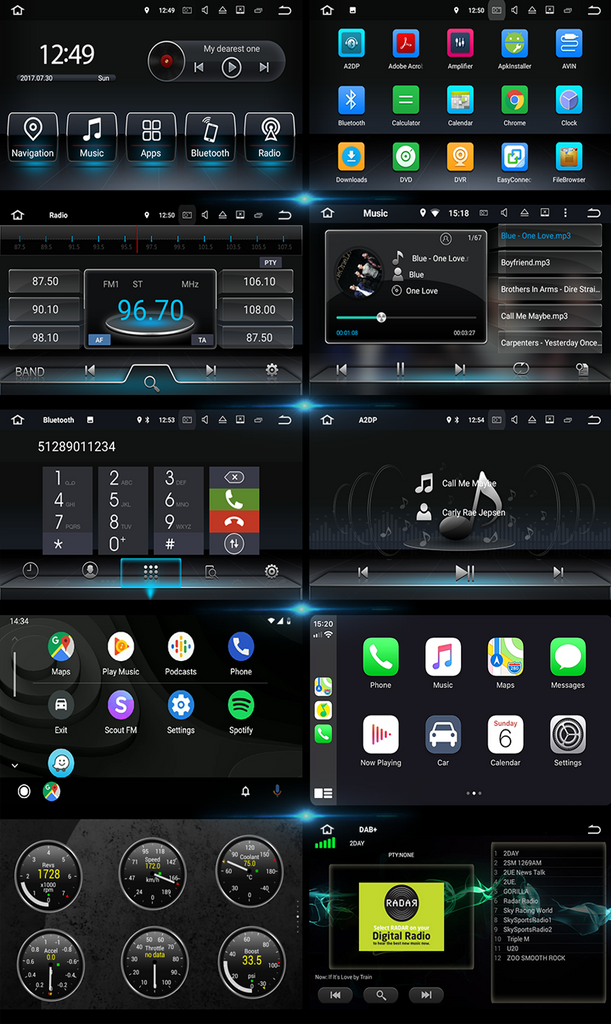
Task: Open the Navigation app tile
Action: [33, 137]
